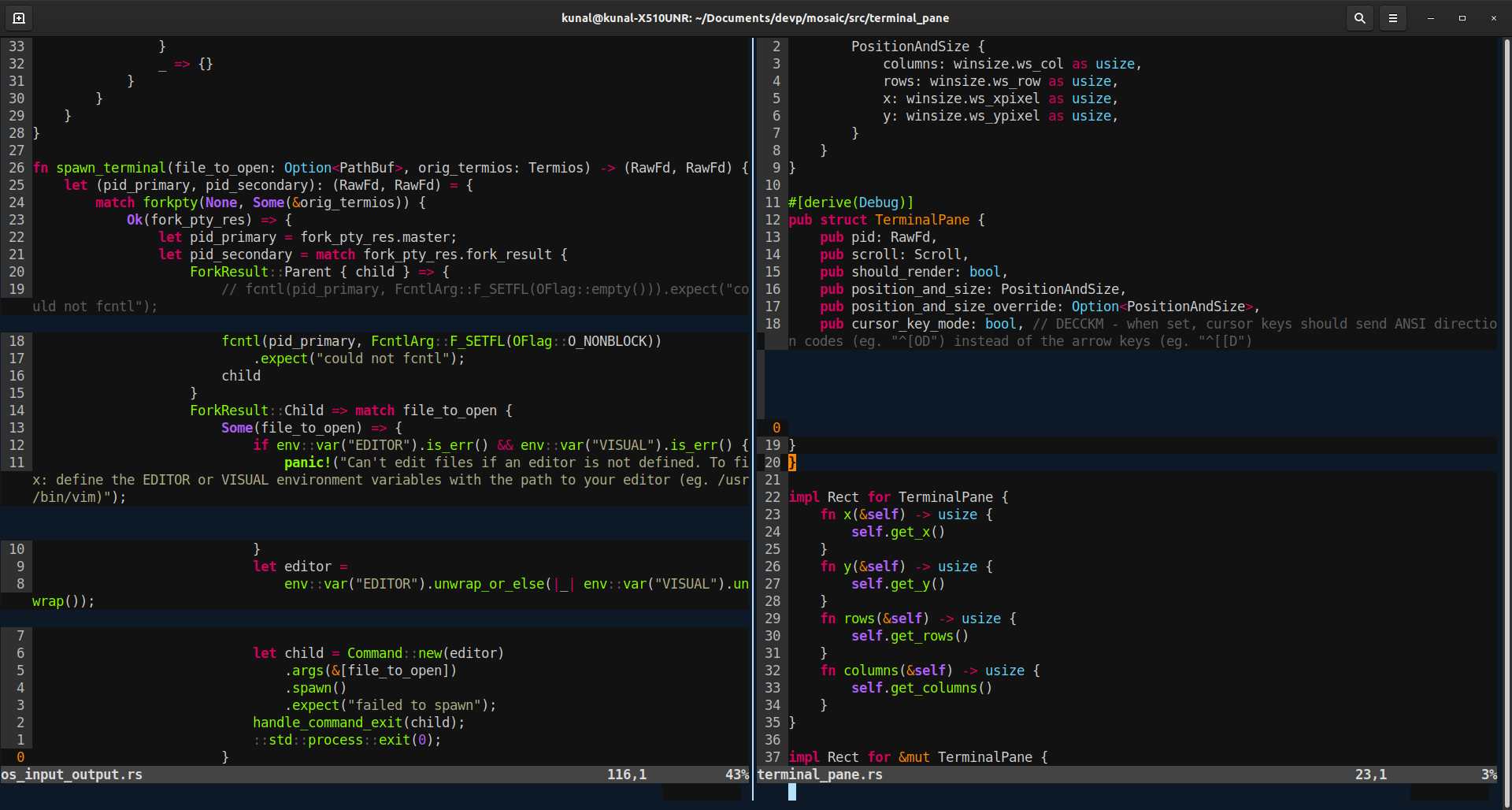Screen dimensions: 1512x810
Task: Click 'fn x(&self) -> usize {' line
Action: (906, 515)
